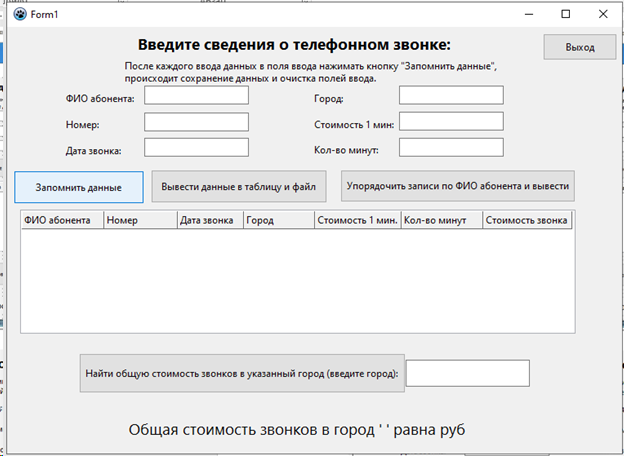Focus the Стоимость 1 мин input field

click(451, 122)
